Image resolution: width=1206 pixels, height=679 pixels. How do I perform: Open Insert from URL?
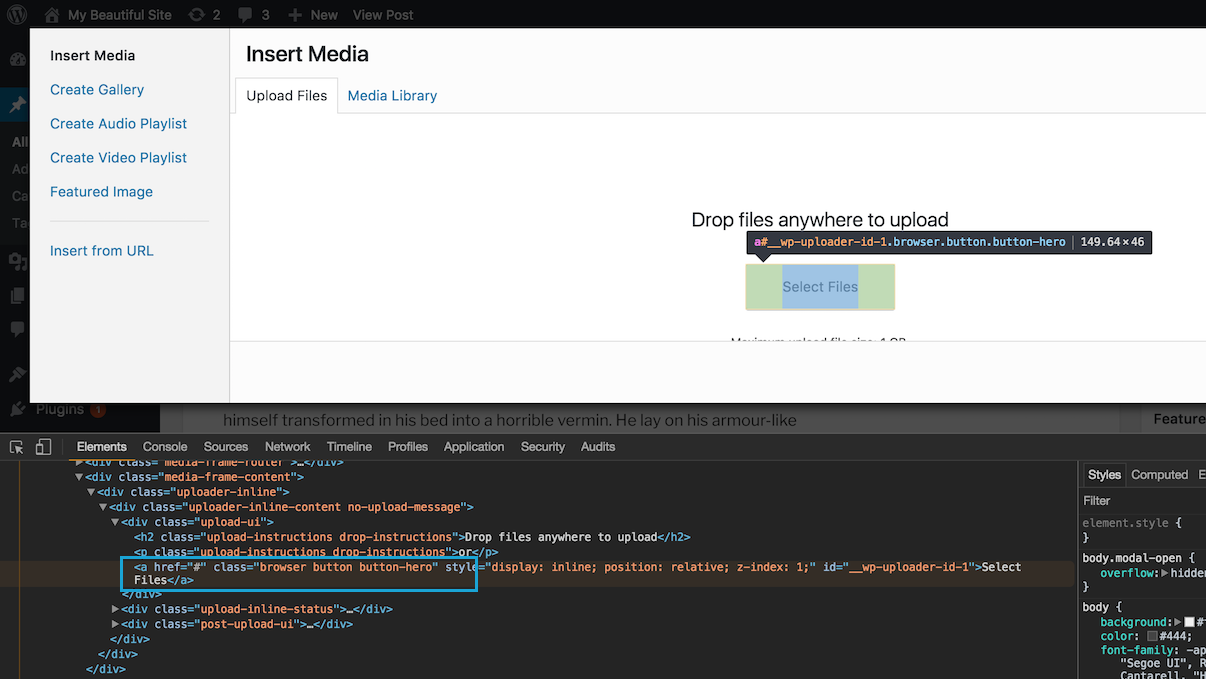pos(102,250)
